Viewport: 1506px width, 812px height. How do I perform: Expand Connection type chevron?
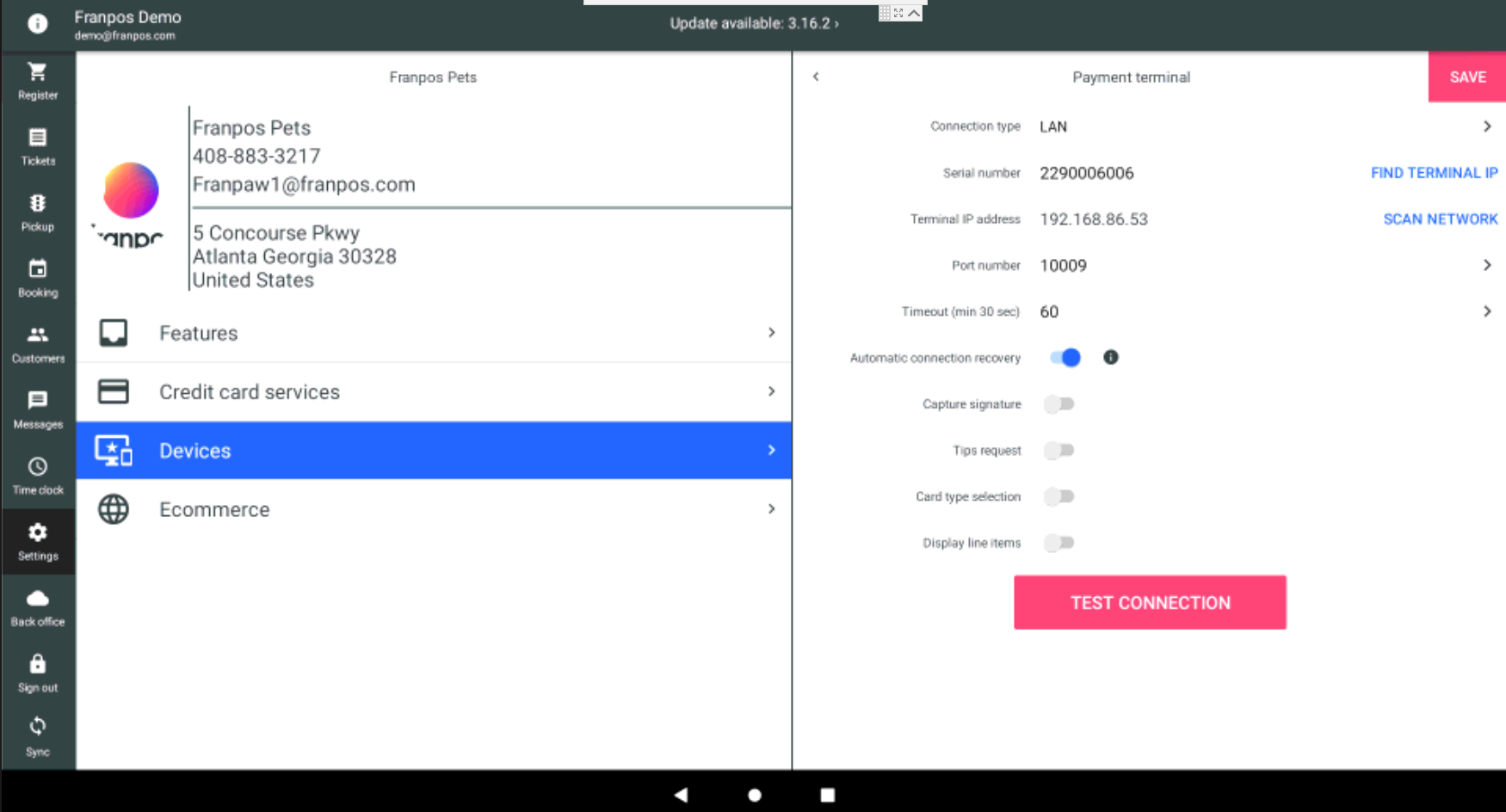(x=1487, y=126)
